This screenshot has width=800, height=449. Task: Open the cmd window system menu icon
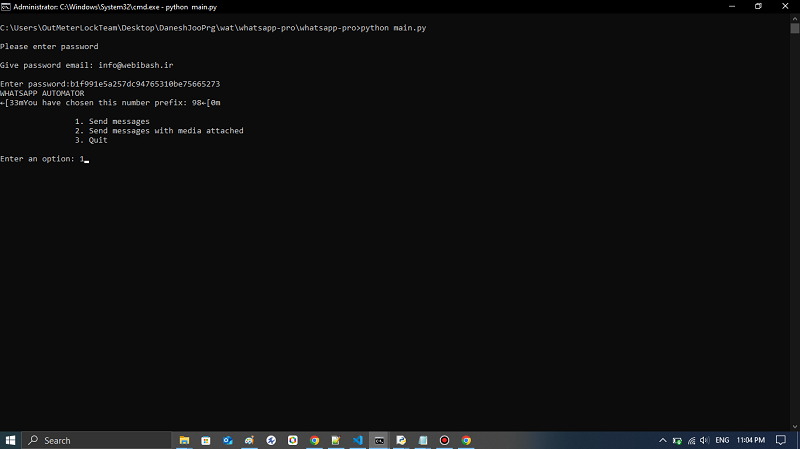click(6, 7)
